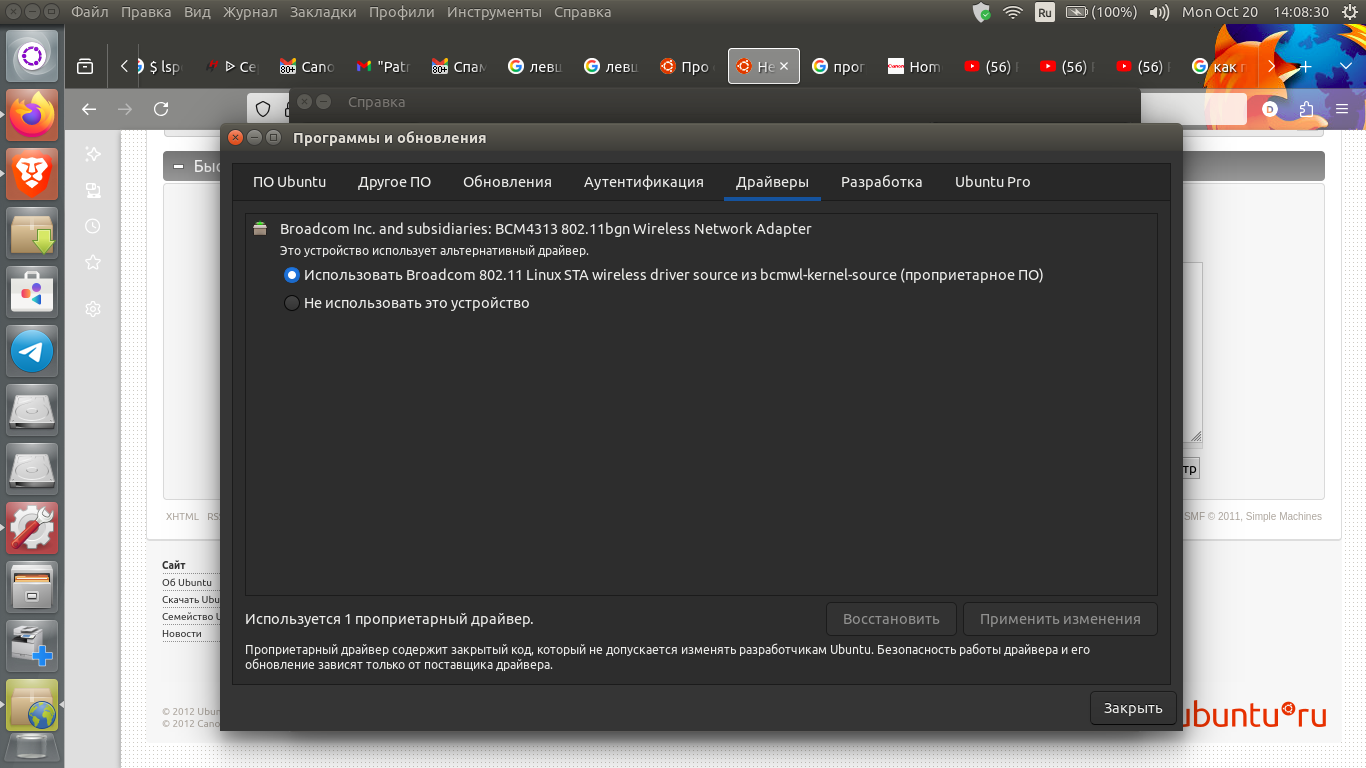Open the sound volume indicator
This screenshot has height=768, width=1366.
pos(1160,12)
